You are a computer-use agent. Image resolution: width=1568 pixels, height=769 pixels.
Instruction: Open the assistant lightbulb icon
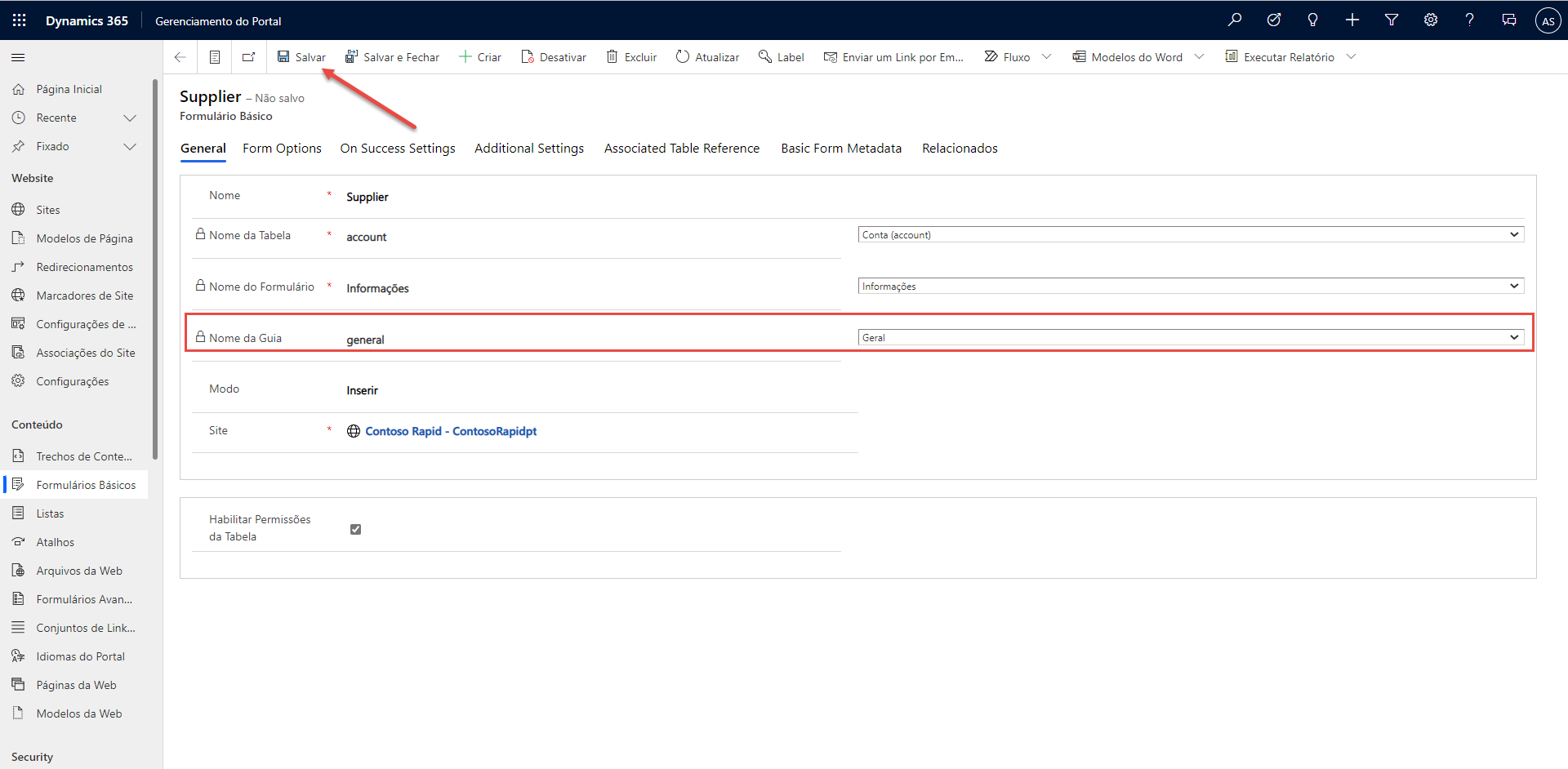1313,20
